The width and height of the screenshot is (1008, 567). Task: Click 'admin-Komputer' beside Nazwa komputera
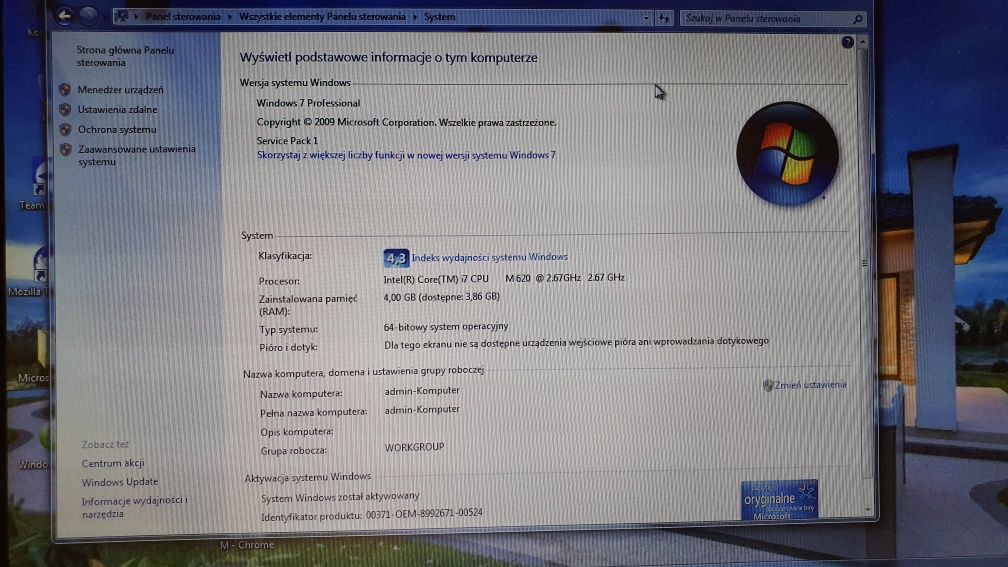[x=422, y=390]
